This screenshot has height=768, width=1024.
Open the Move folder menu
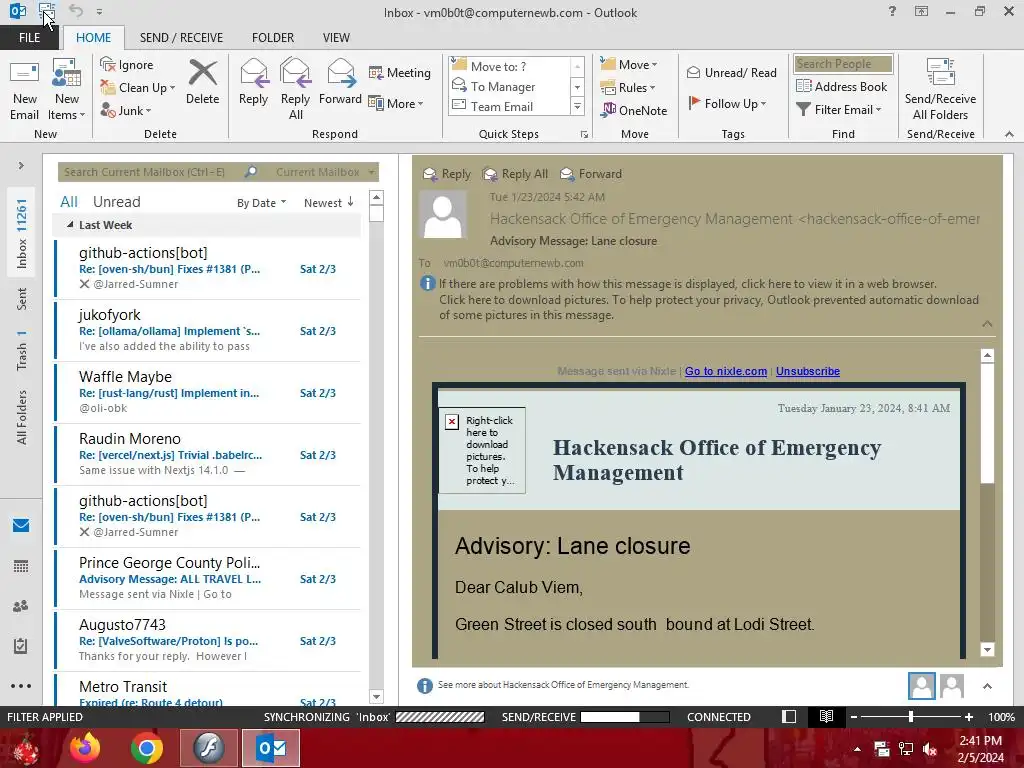point(629,65)
